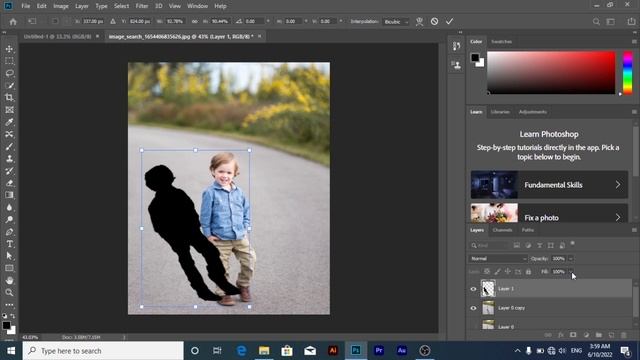This screenshot has height=360, width=640.
Task: Select the Path Selection tool
Action: click(9, 256)
